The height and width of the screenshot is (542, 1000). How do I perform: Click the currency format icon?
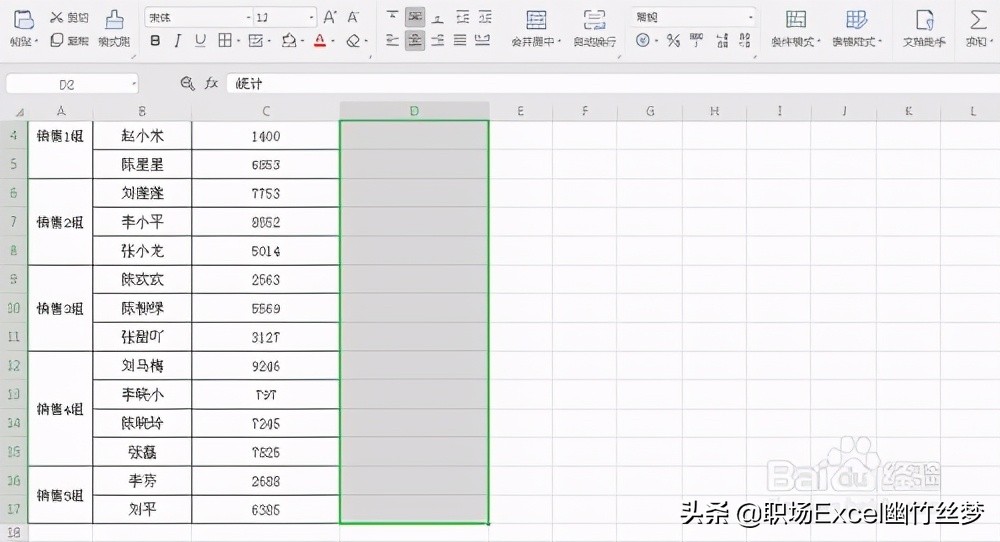[x=643, y=41]
